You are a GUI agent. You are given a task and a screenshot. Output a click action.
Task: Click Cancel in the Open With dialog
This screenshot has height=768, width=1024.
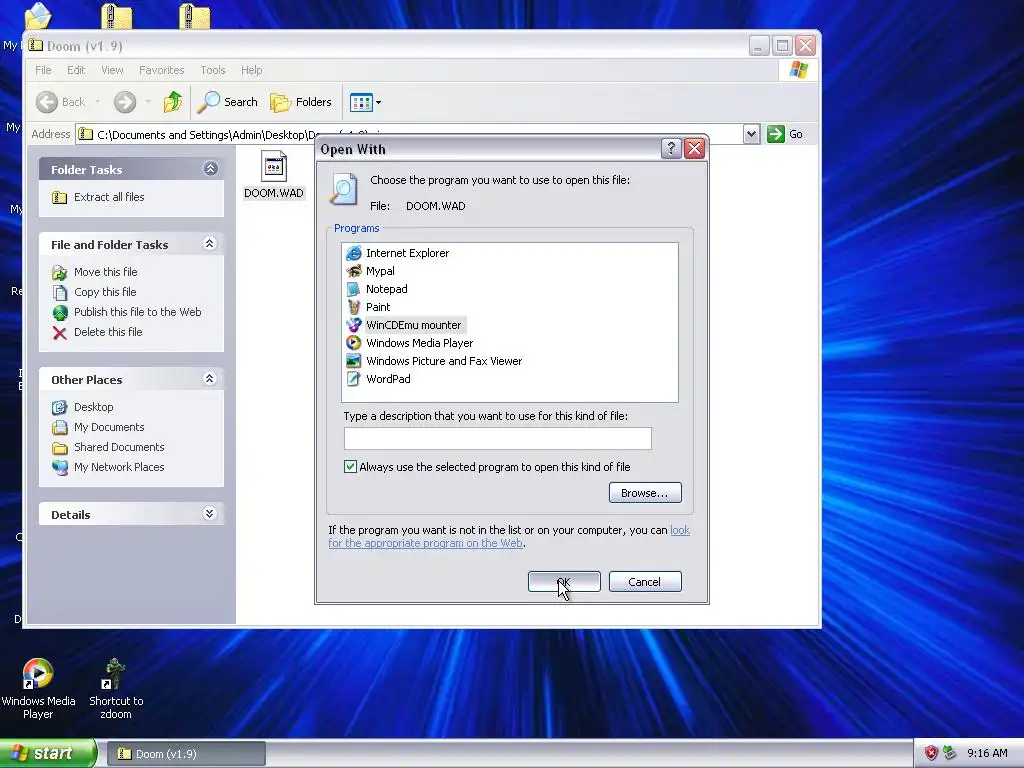click(x=645, y=581)
